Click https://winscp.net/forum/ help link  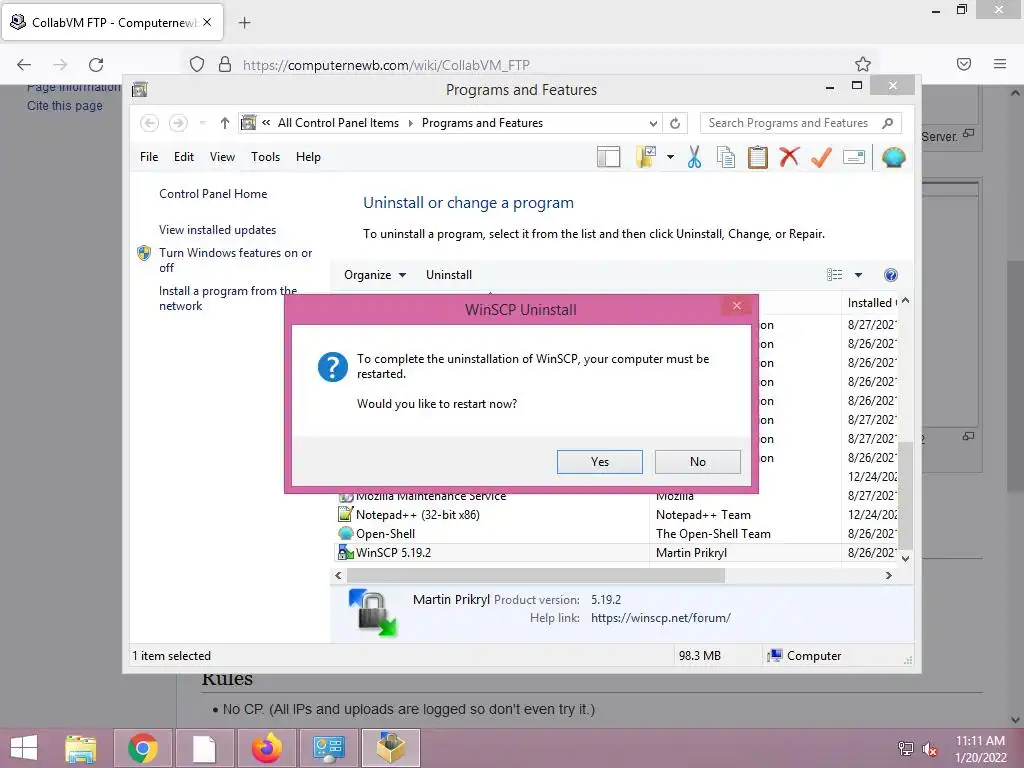click(x=660, y=618)
